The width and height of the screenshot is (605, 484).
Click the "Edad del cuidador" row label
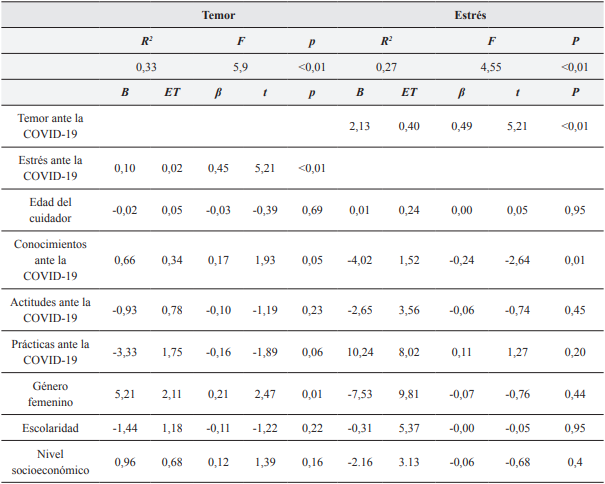(50, 209)
